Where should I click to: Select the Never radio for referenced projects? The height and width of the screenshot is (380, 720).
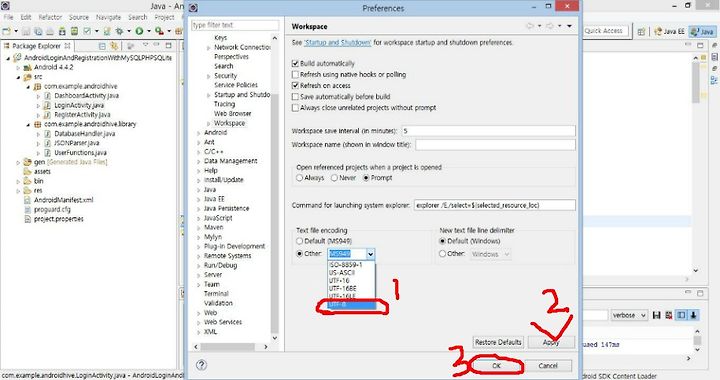coord(334,178)
